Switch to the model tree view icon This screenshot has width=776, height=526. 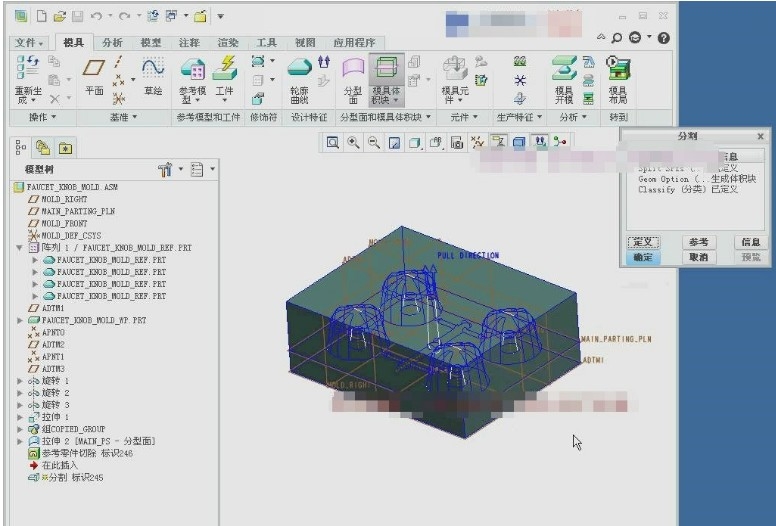[x=21, y=147]
